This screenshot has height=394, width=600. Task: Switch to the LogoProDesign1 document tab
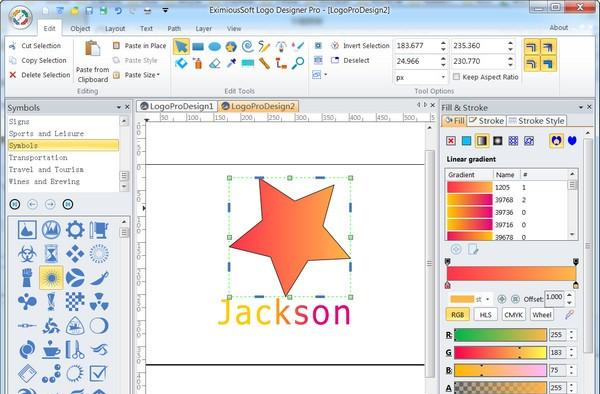coord(177,106)
